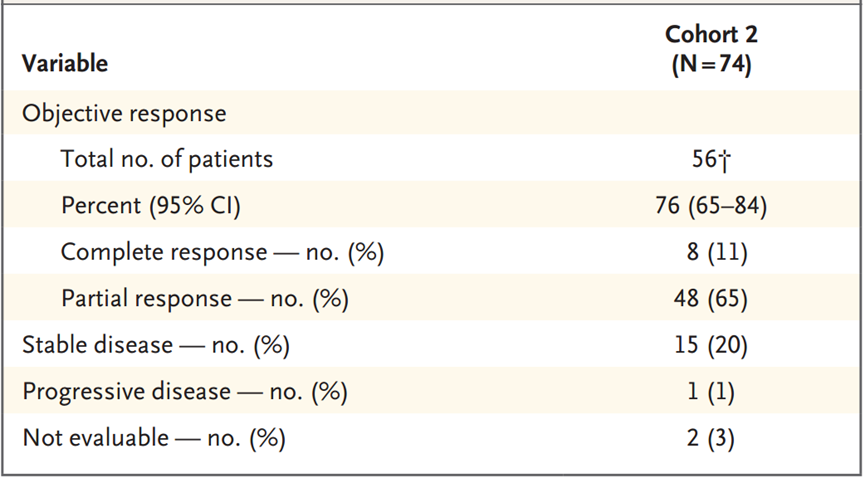Click the 2 (3) value

click(711, 438)
